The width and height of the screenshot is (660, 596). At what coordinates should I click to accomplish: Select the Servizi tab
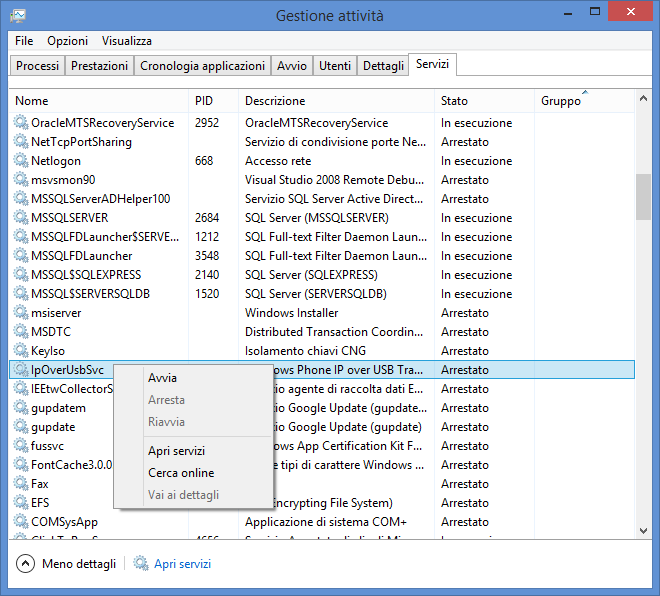click(x=432, y=64)
